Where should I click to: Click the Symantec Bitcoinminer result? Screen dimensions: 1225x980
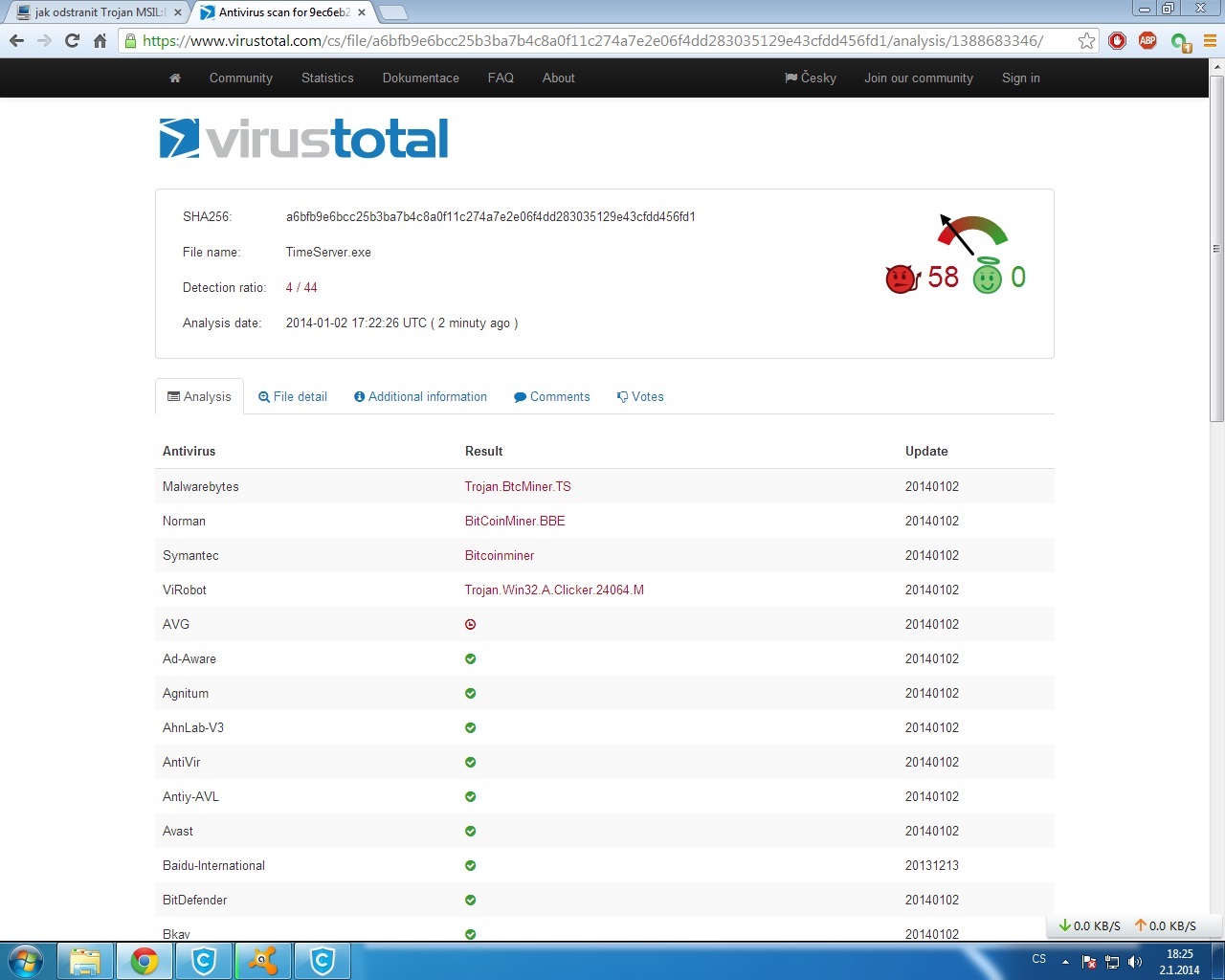[x=500, y=555]
